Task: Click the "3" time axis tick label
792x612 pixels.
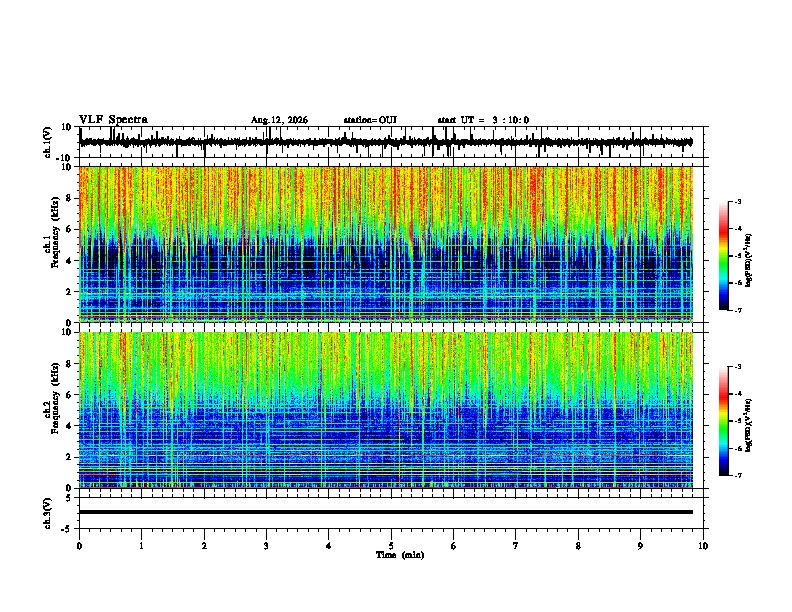Action: 266,546
